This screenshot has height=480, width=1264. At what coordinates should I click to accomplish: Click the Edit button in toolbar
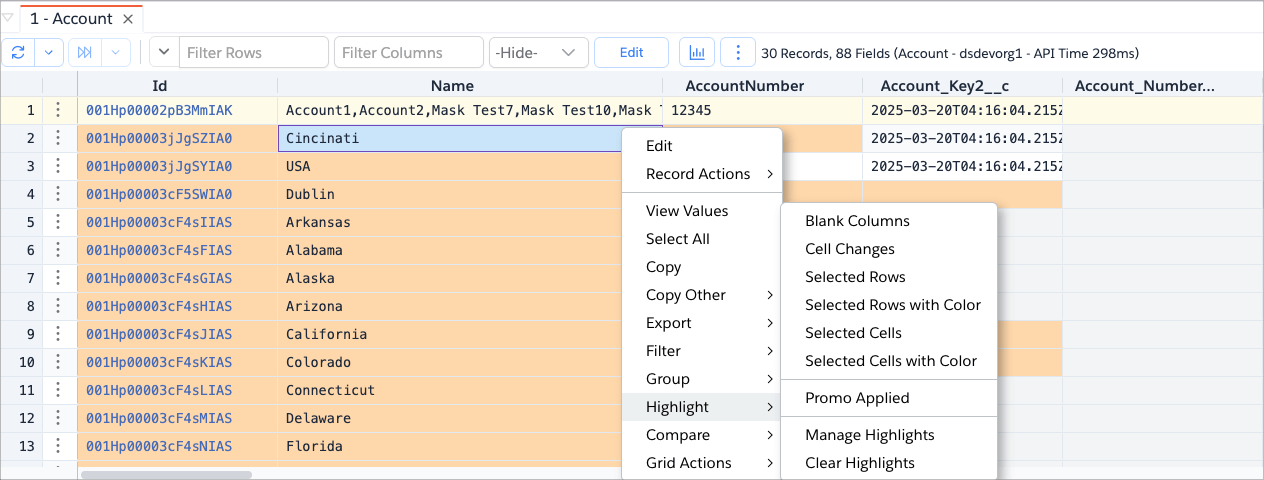631,52
